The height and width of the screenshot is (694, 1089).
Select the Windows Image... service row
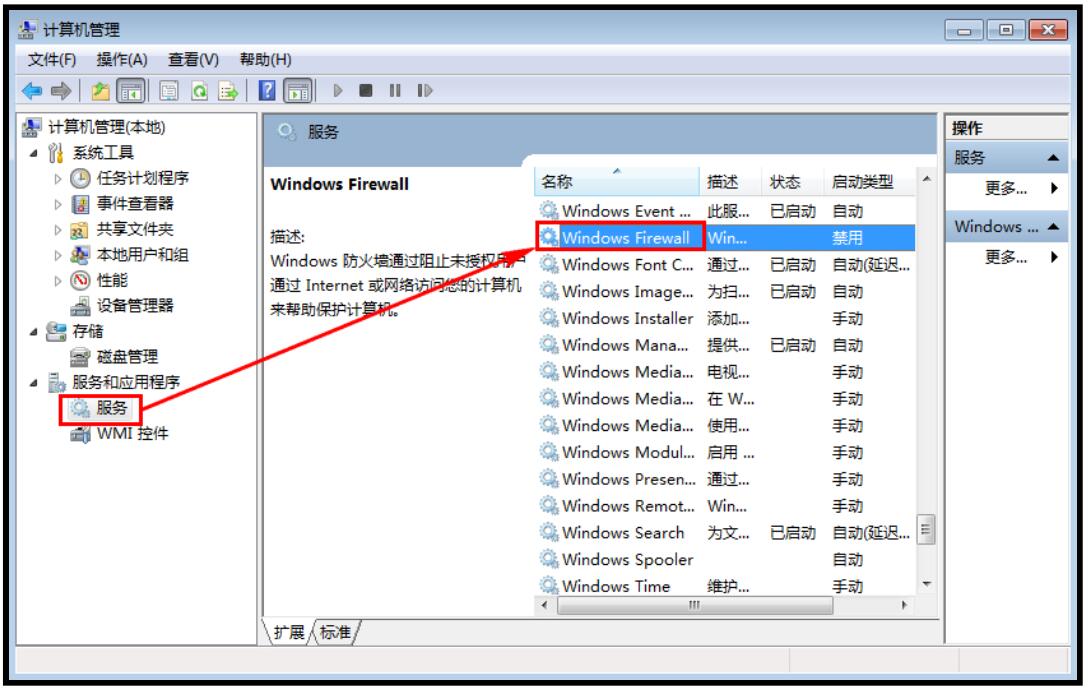[725, 292]
